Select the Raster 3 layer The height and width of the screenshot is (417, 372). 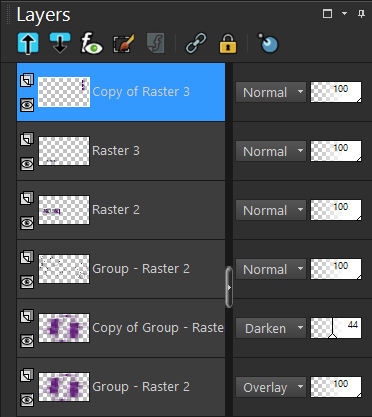(x=121, y=151)
